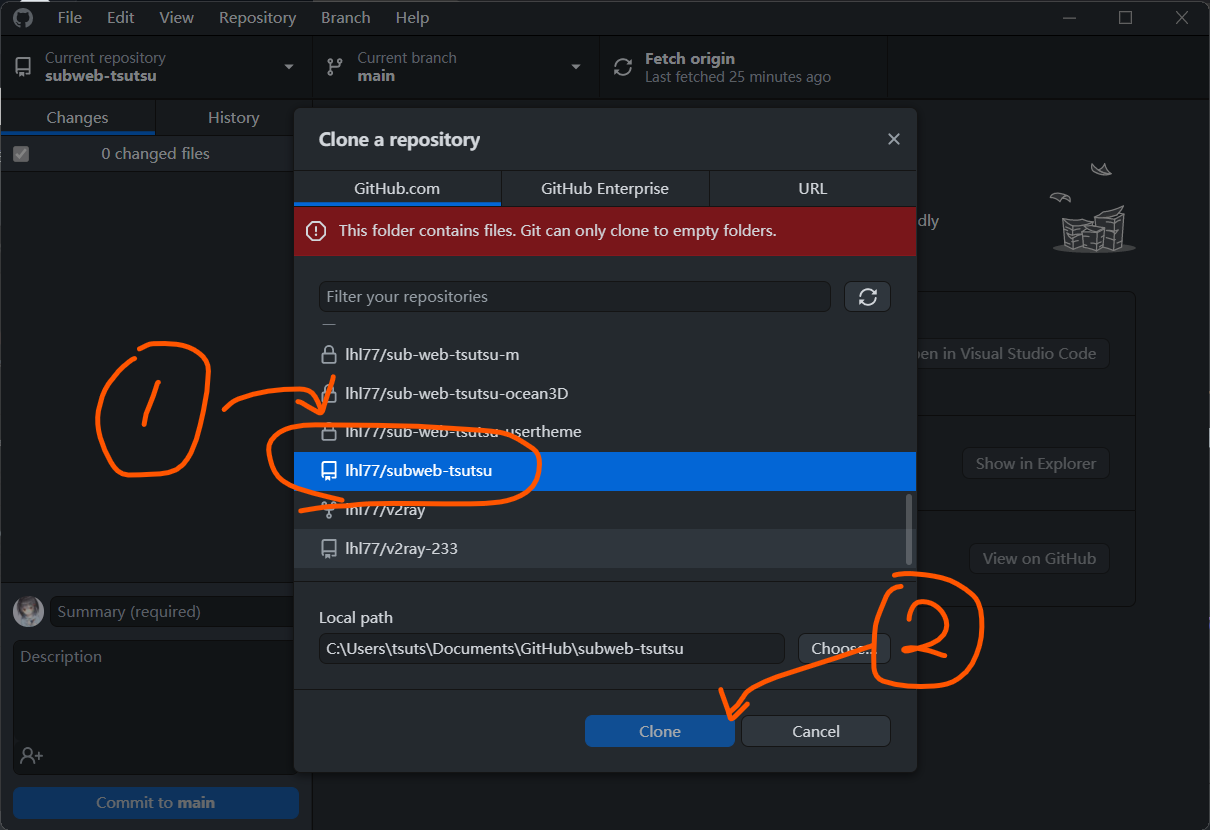This screenshot has width=1210, height=830.
Task: Maximize the GitHub Desktop window
Action: tap(1125, 17)
